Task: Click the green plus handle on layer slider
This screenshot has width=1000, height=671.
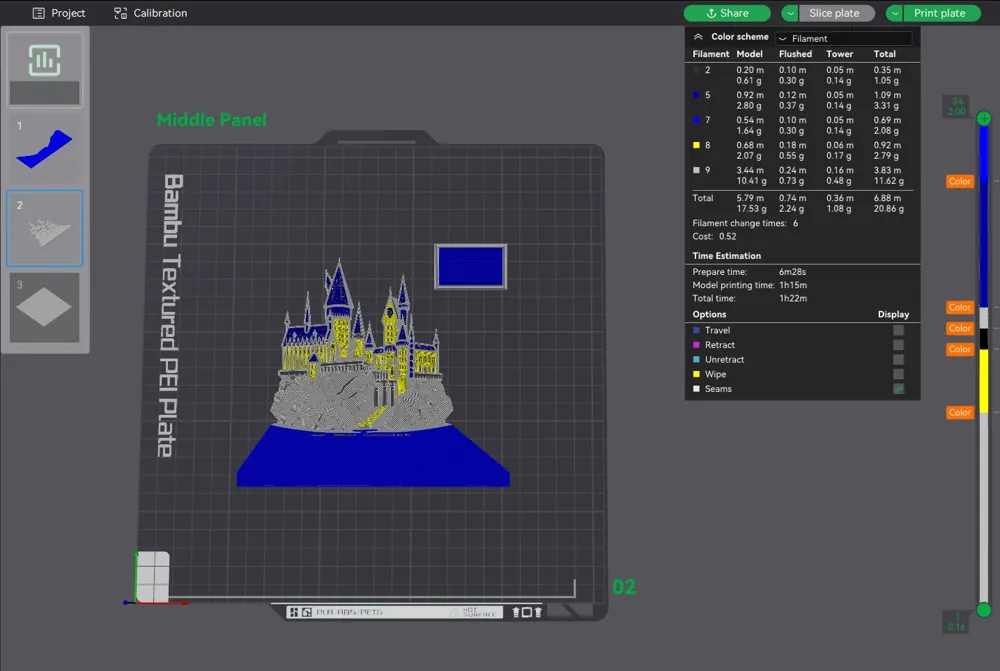Action: (984, 119)
